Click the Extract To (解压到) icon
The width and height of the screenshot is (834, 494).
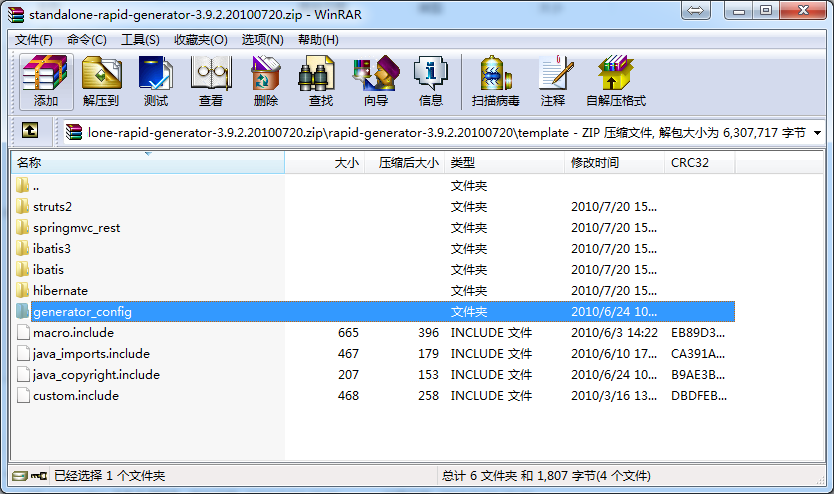point(101,81)
